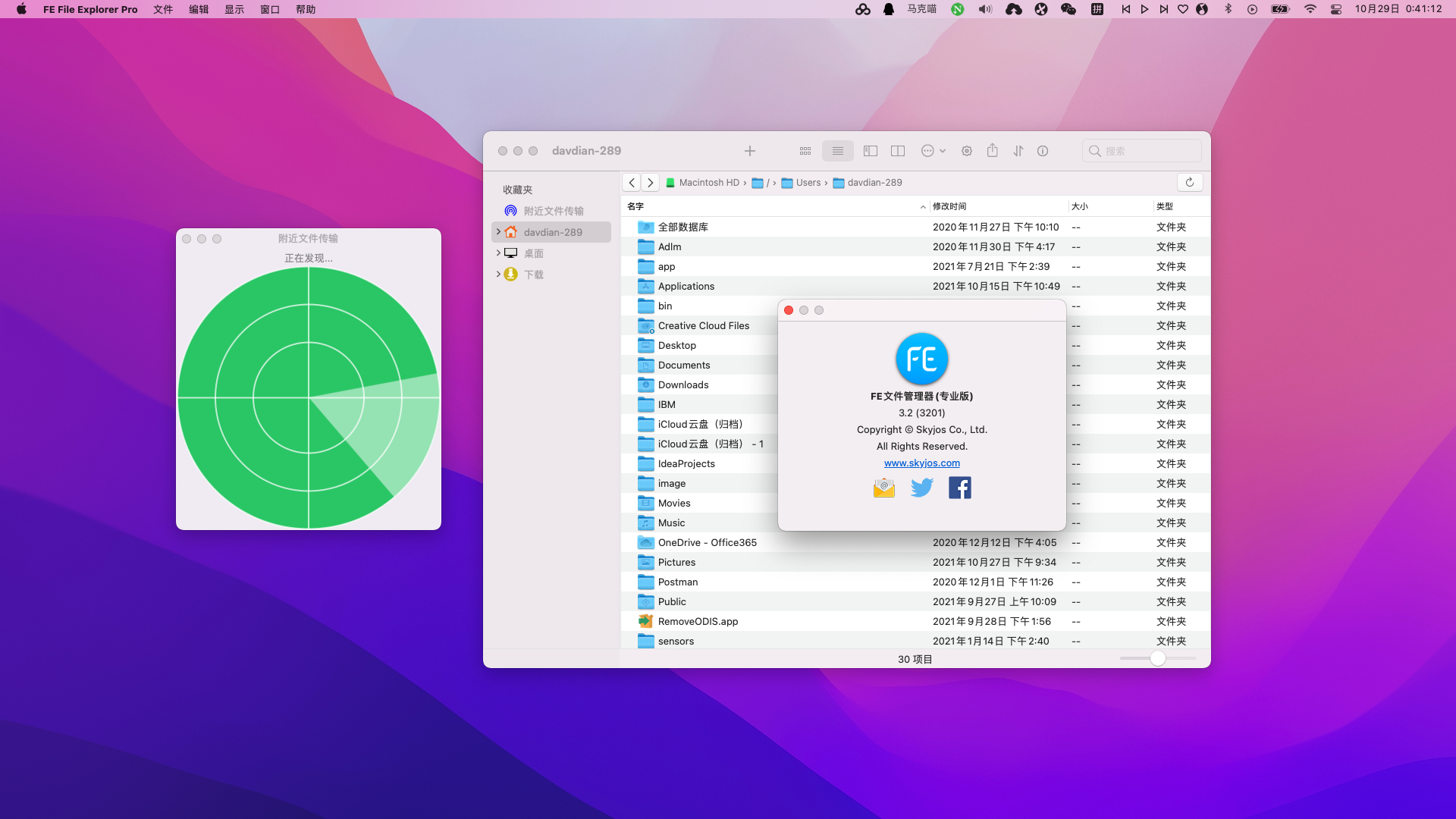Switch to list view mode

pos(837,151)
